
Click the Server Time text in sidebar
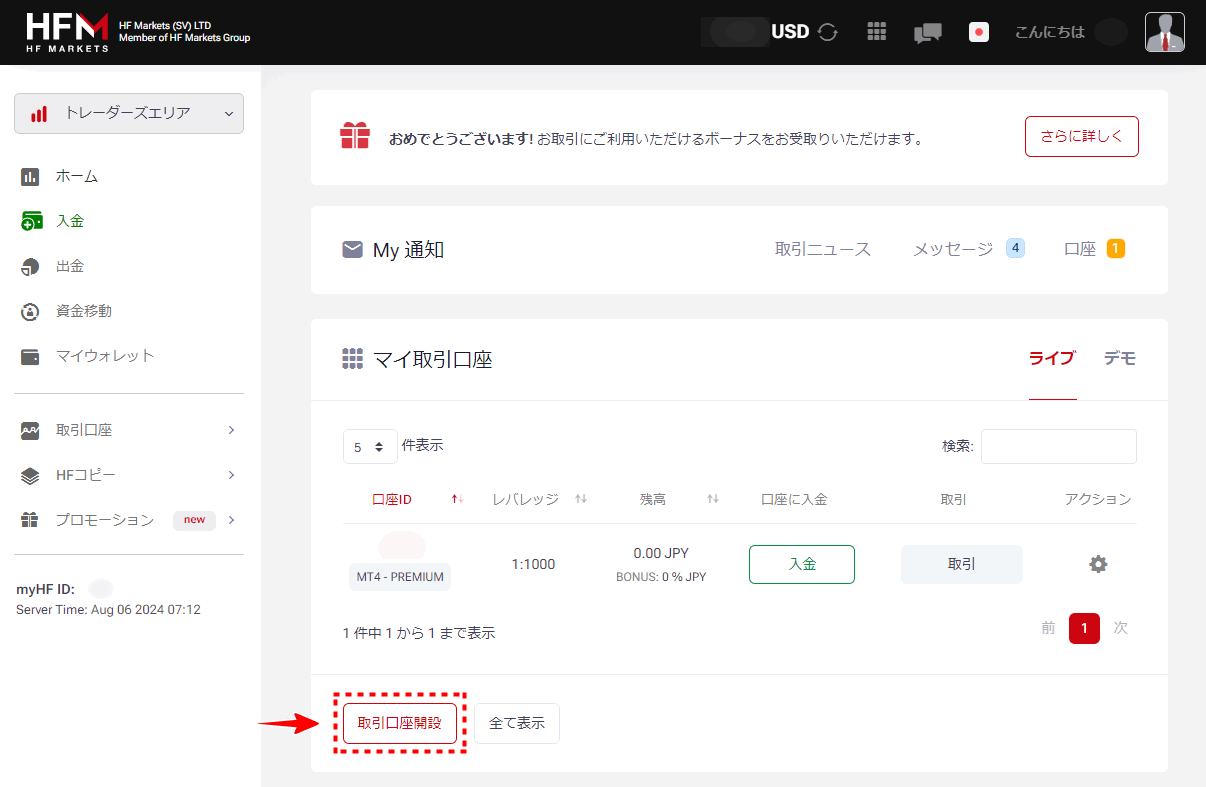[x=108, y=609]
